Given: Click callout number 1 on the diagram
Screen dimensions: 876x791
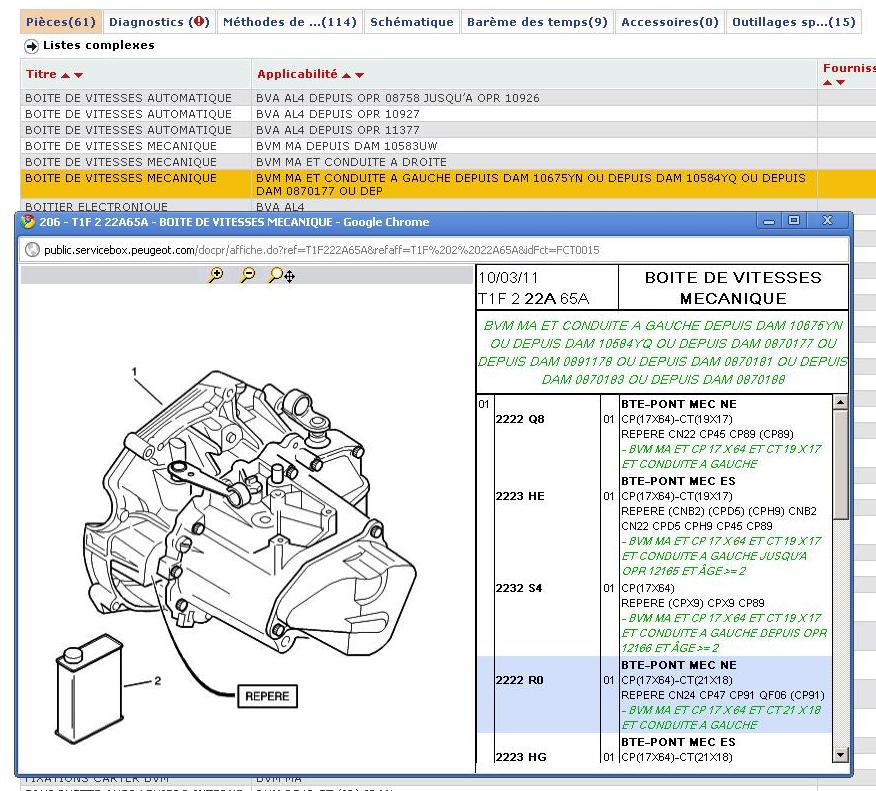Looking at the screenshot, I should click(x=134, y=371).
